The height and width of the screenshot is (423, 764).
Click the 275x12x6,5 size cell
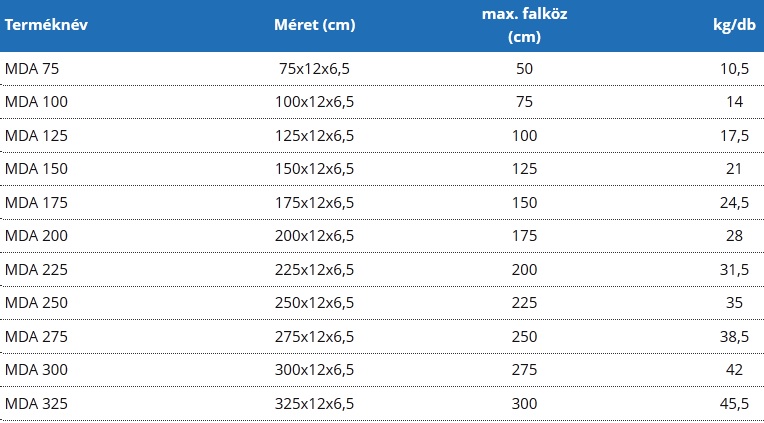click(314, 336)
